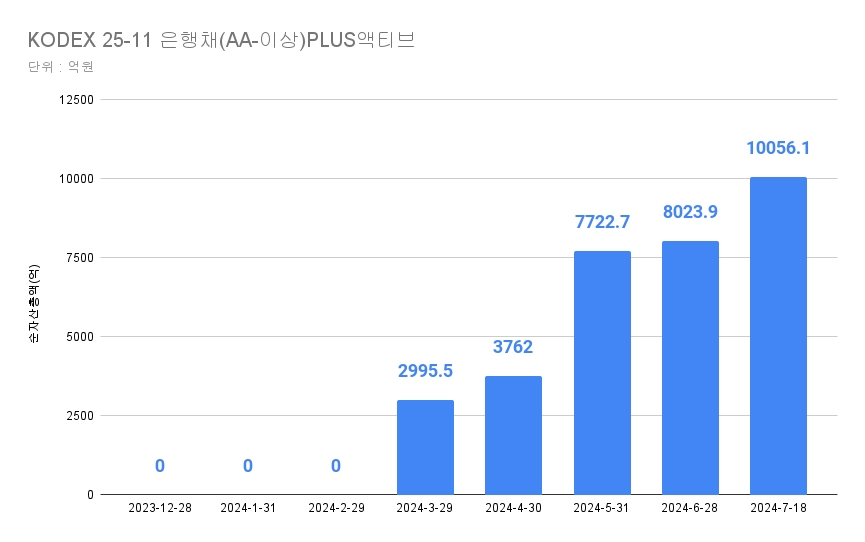Click the x-axis label 2023-12-28

[x=160, y=508]
